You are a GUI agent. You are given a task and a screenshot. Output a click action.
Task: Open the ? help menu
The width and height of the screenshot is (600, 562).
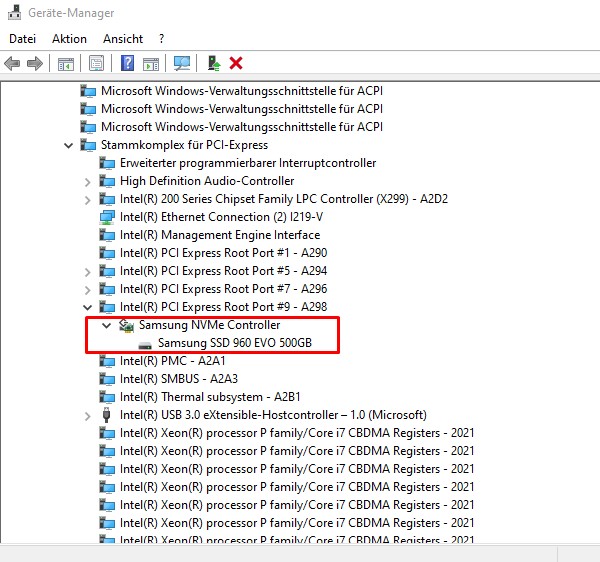[x=161, y=39]
